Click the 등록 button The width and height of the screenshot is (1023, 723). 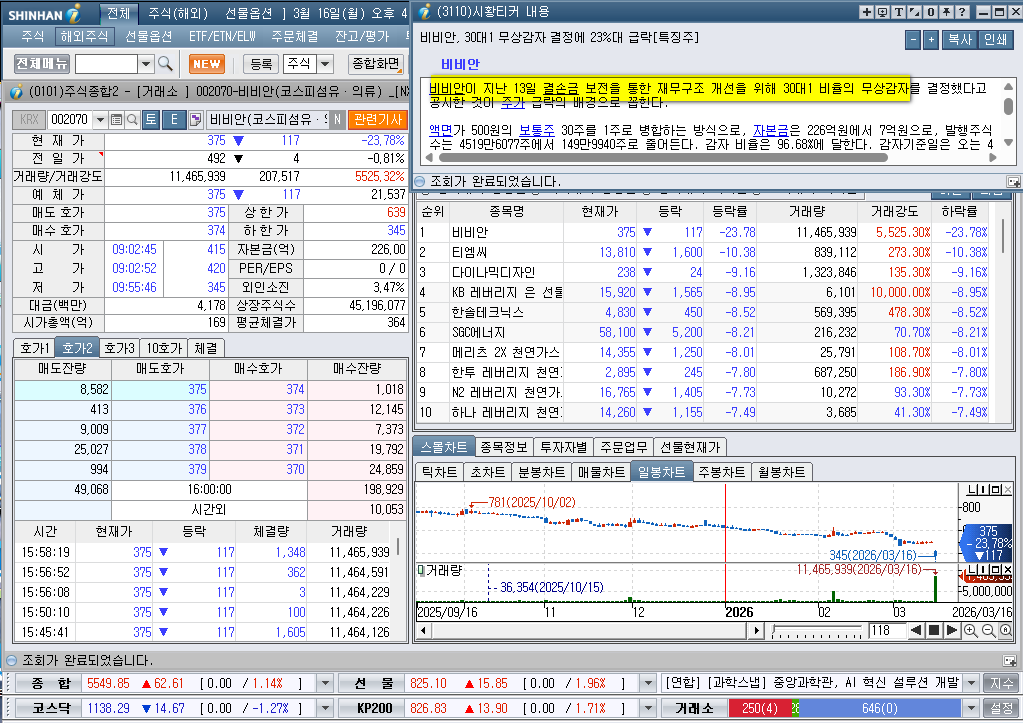[x=261, y=64]
